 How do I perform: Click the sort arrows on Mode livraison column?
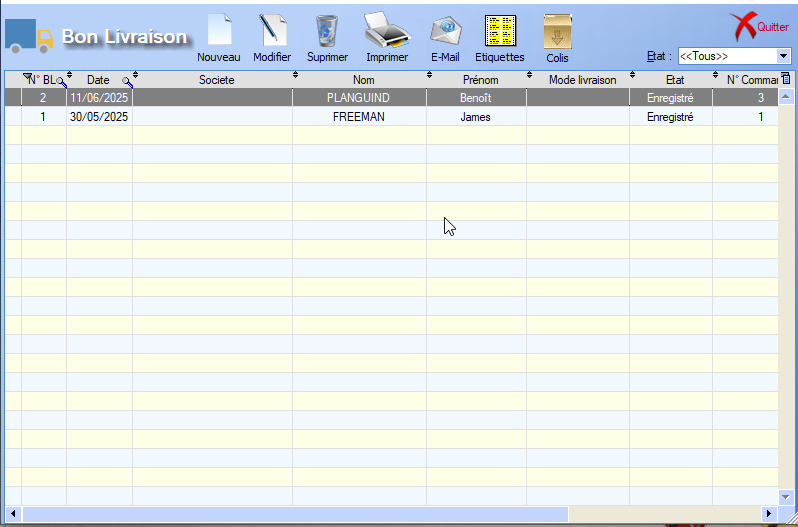[633, 76]
